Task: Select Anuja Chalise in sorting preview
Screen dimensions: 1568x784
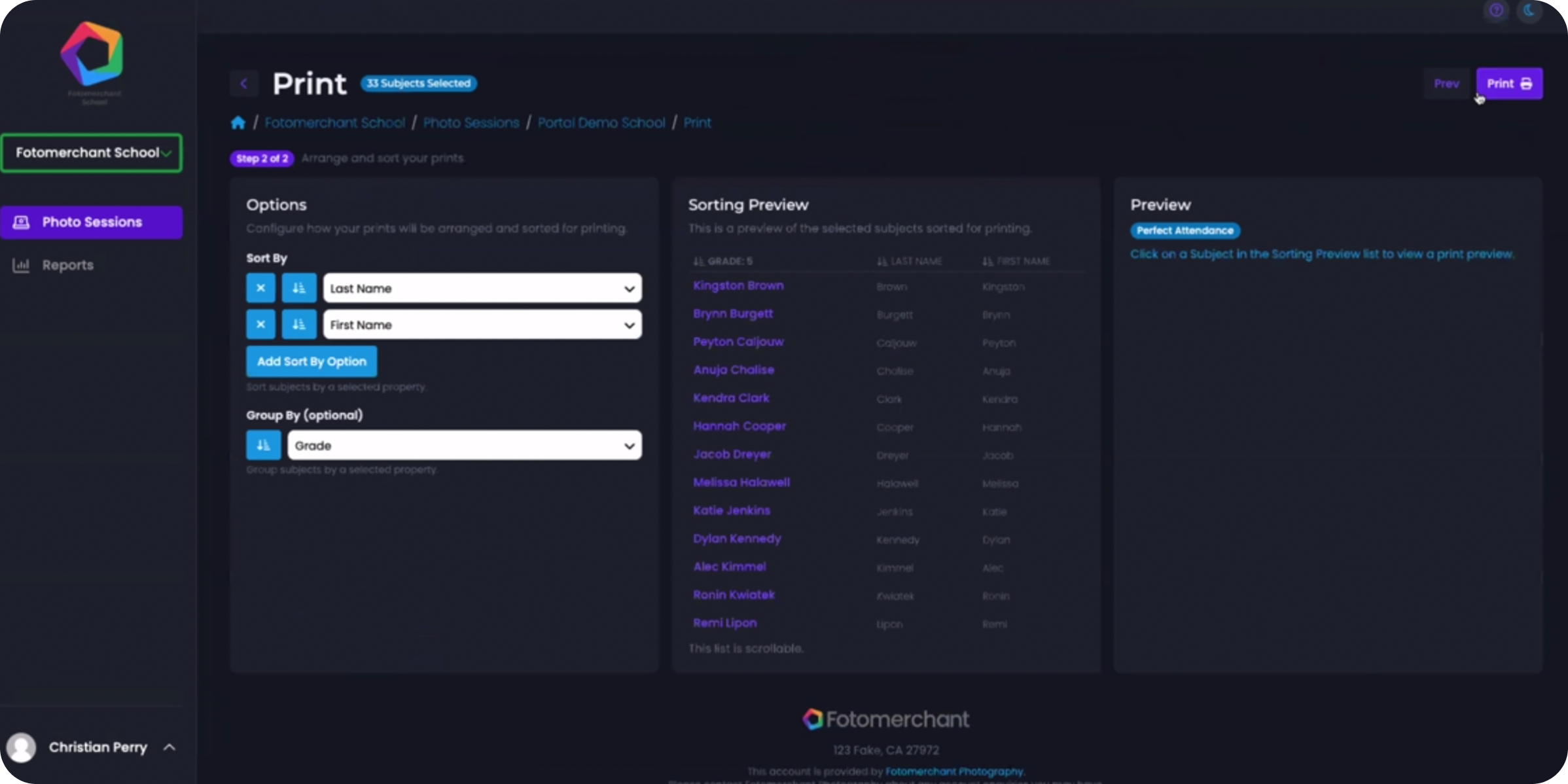Action: tap(734, 370)
